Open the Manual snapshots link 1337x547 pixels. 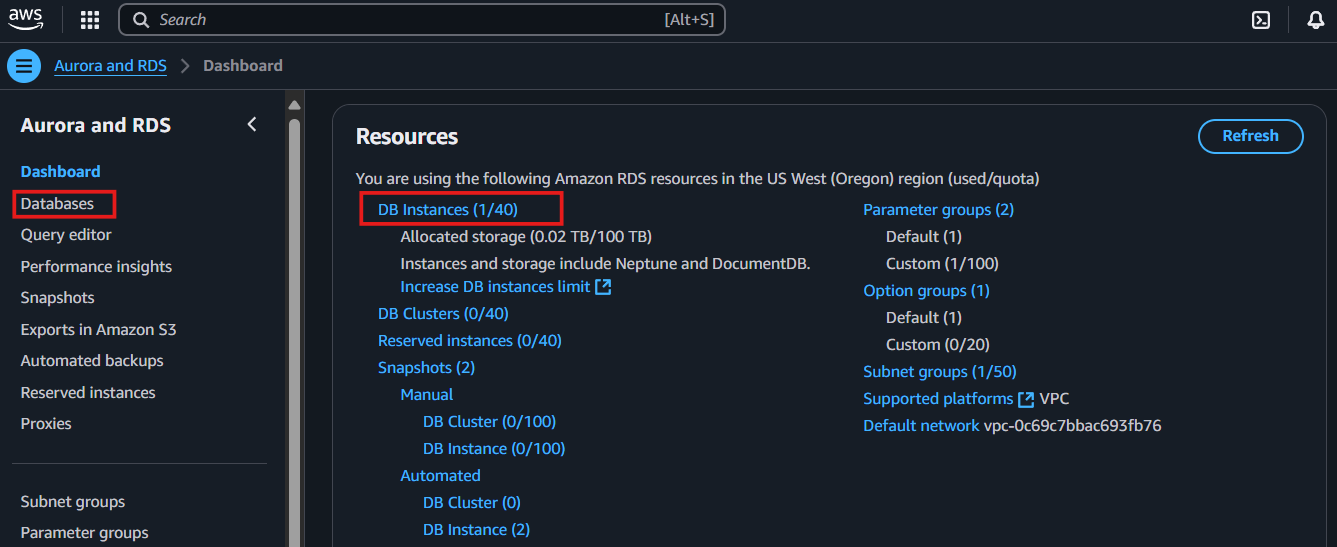coord(427,395)
